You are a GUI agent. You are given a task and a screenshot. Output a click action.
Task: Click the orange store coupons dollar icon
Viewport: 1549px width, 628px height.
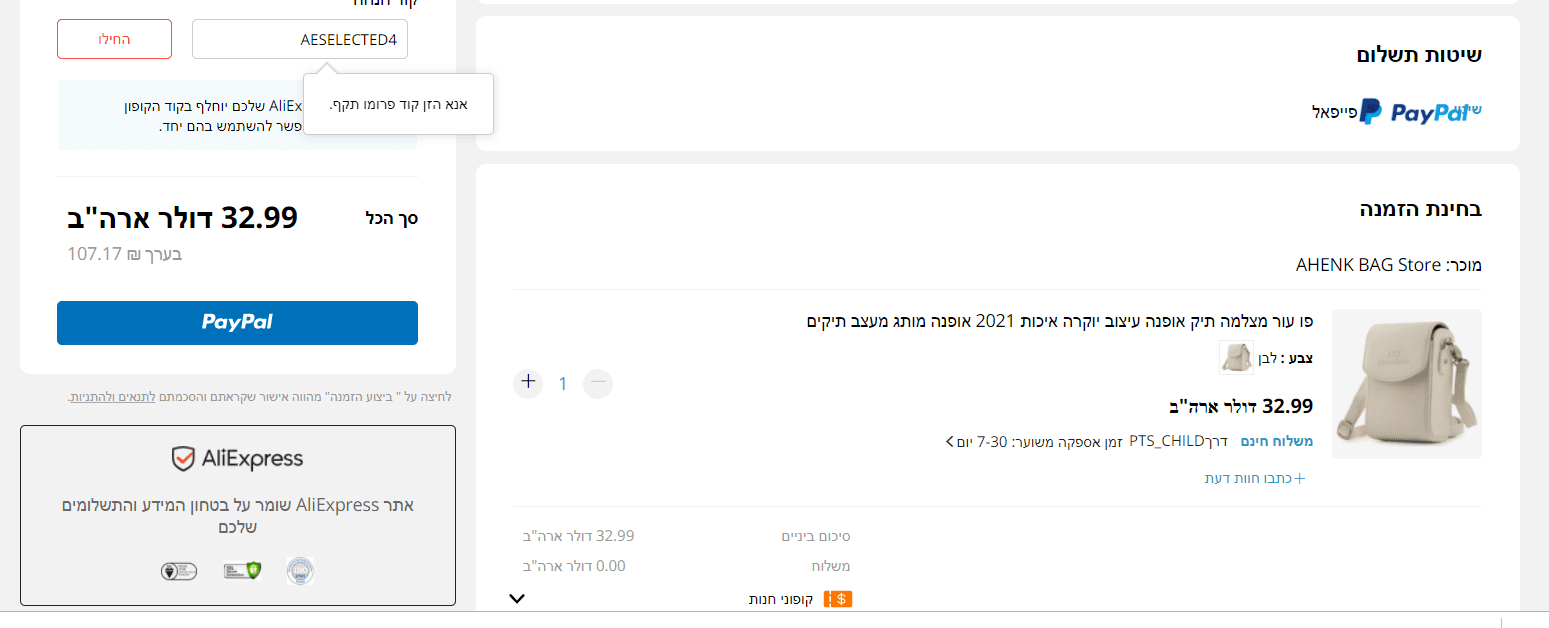[x=837, y=599]
